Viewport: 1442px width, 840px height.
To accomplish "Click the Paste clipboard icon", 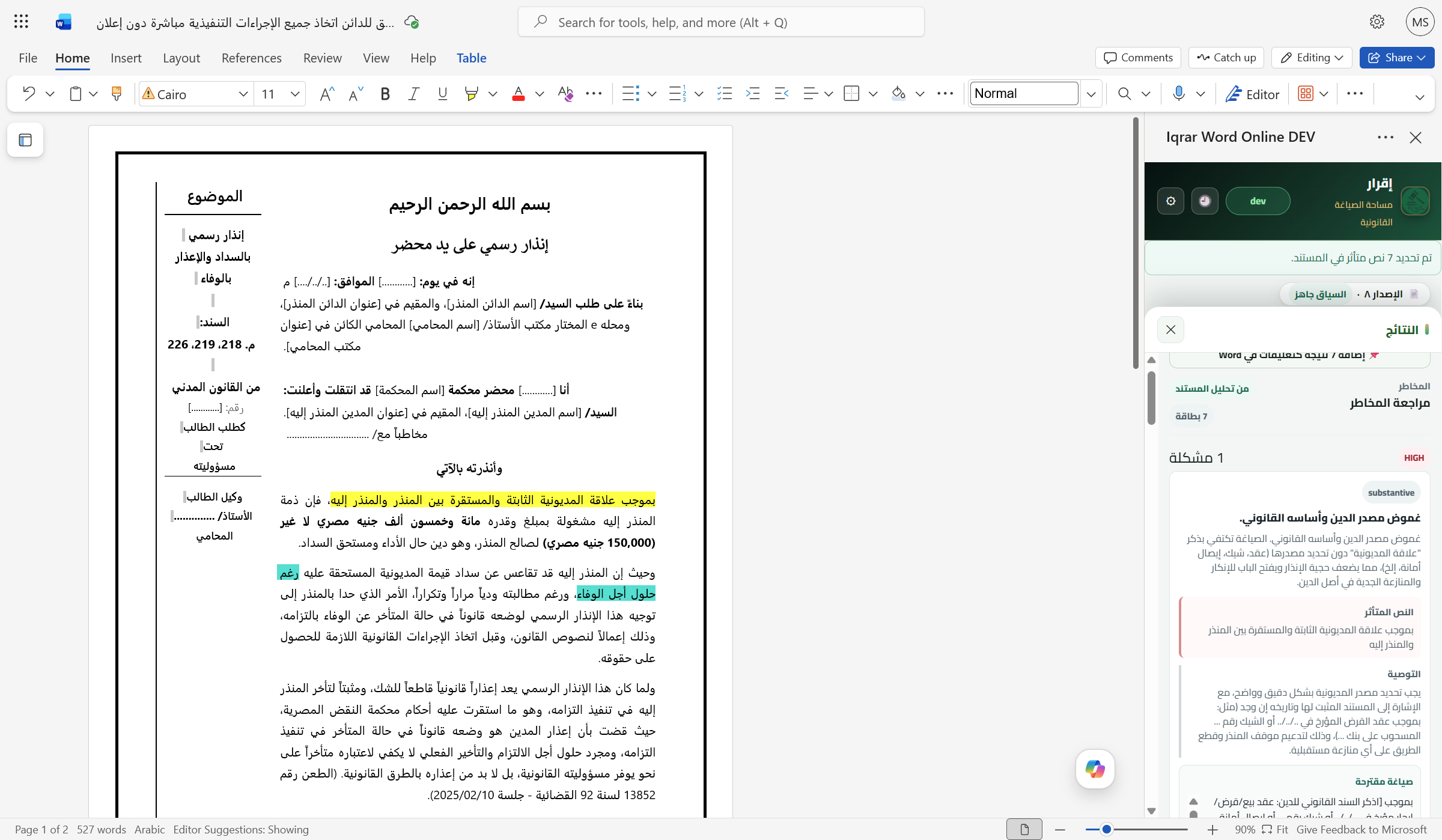I will pos(75,94).
